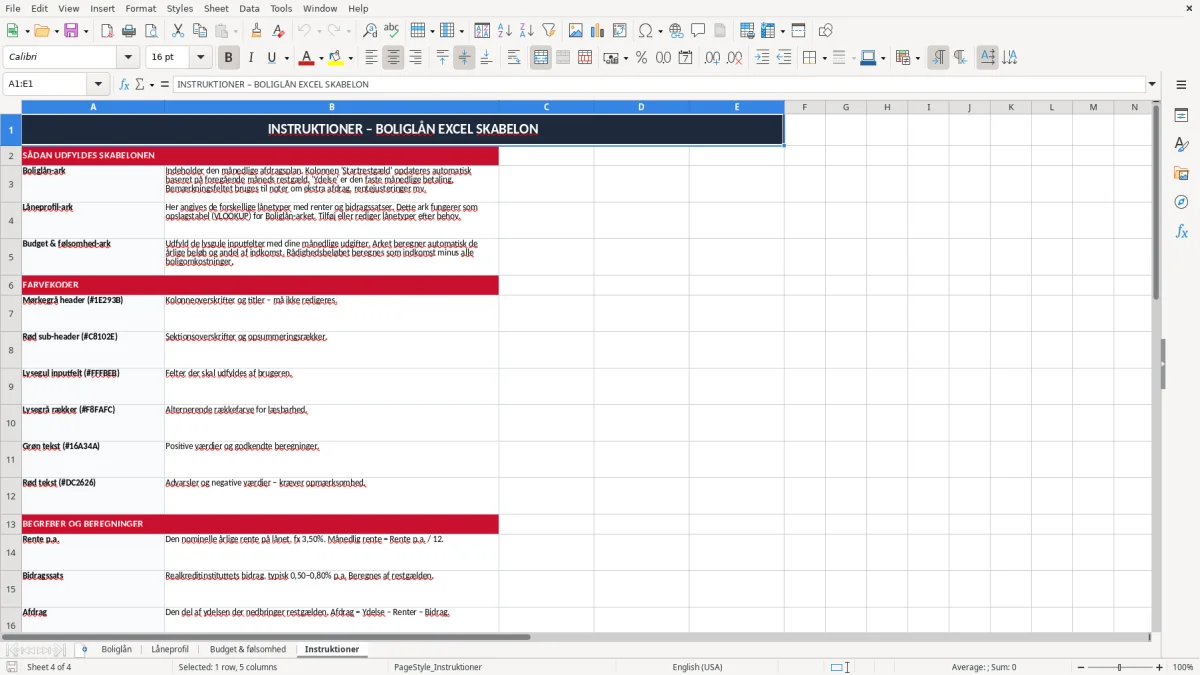Click Increase Indent icon

click(762, 58)
